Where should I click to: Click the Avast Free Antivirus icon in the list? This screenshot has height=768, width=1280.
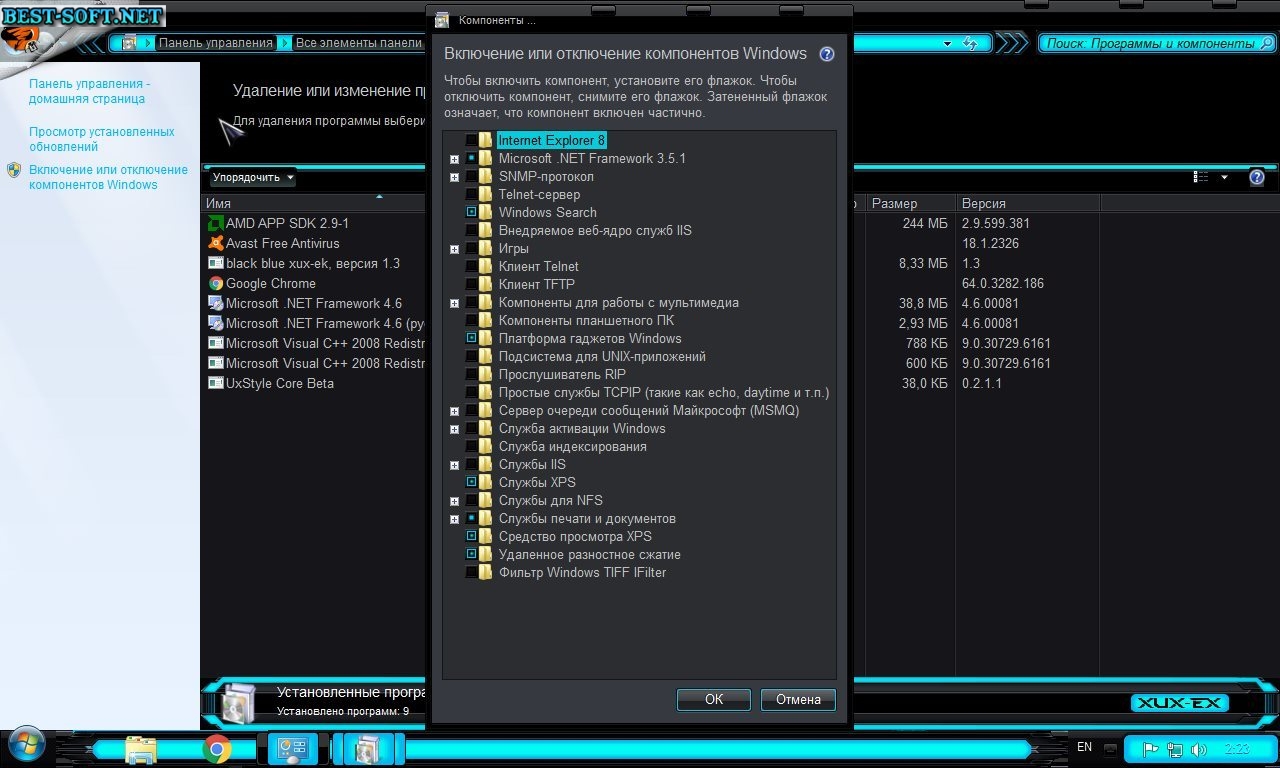coord(215,243)
